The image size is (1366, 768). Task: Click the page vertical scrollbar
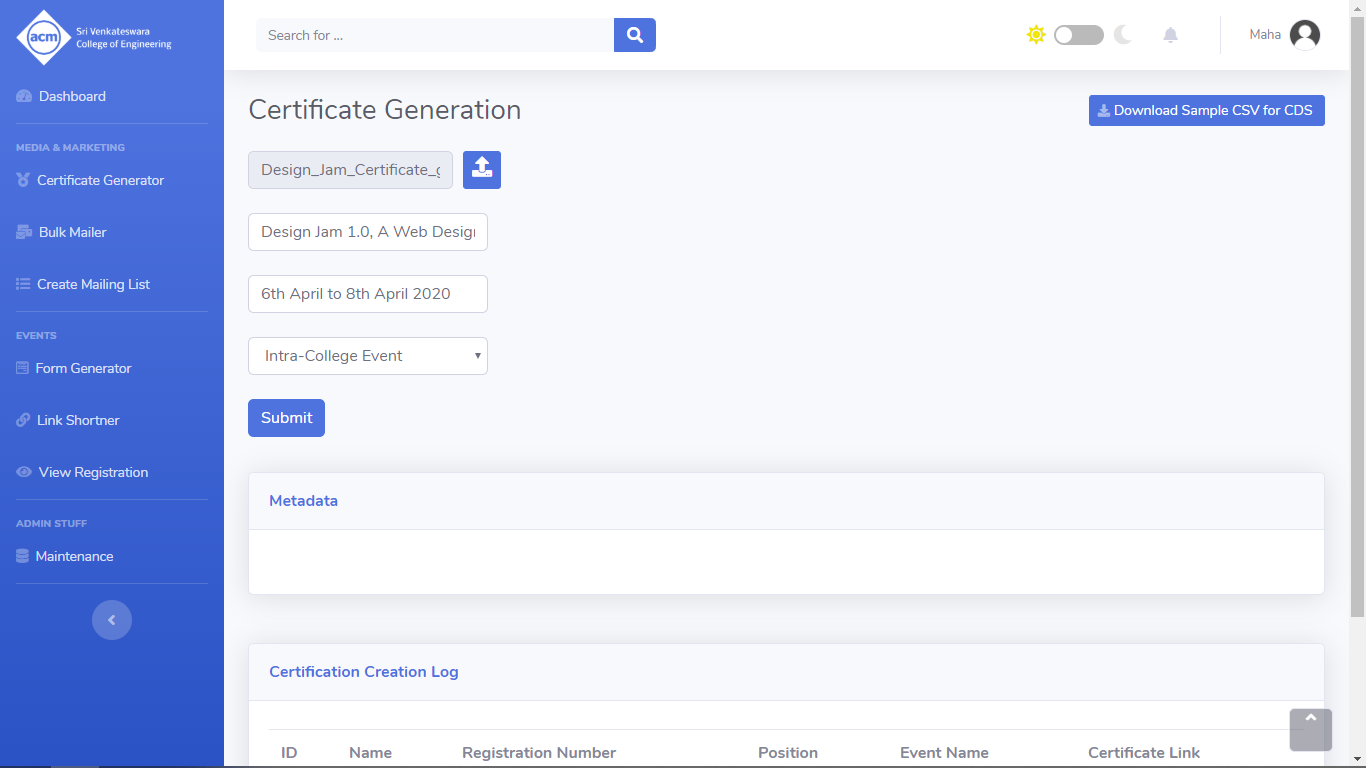(x=1357, y=300)
